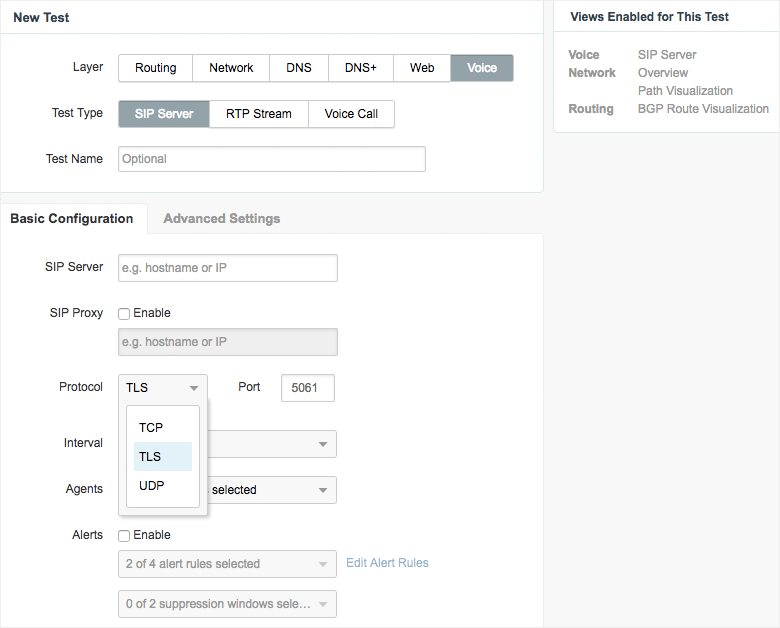This screenshot has height=628, width=780.
Task: Enable the Alerts checkbox
Action: click(x=125, y=536)
